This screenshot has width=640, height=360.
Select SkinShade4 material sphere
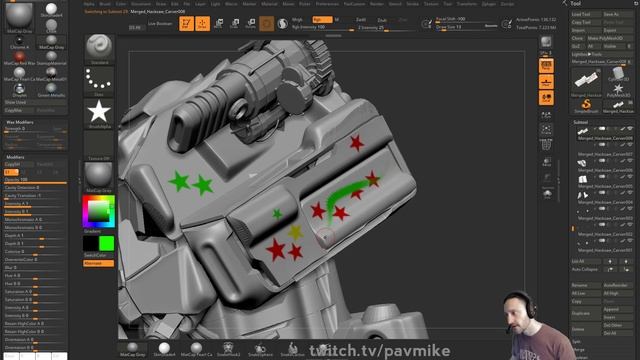51,10
